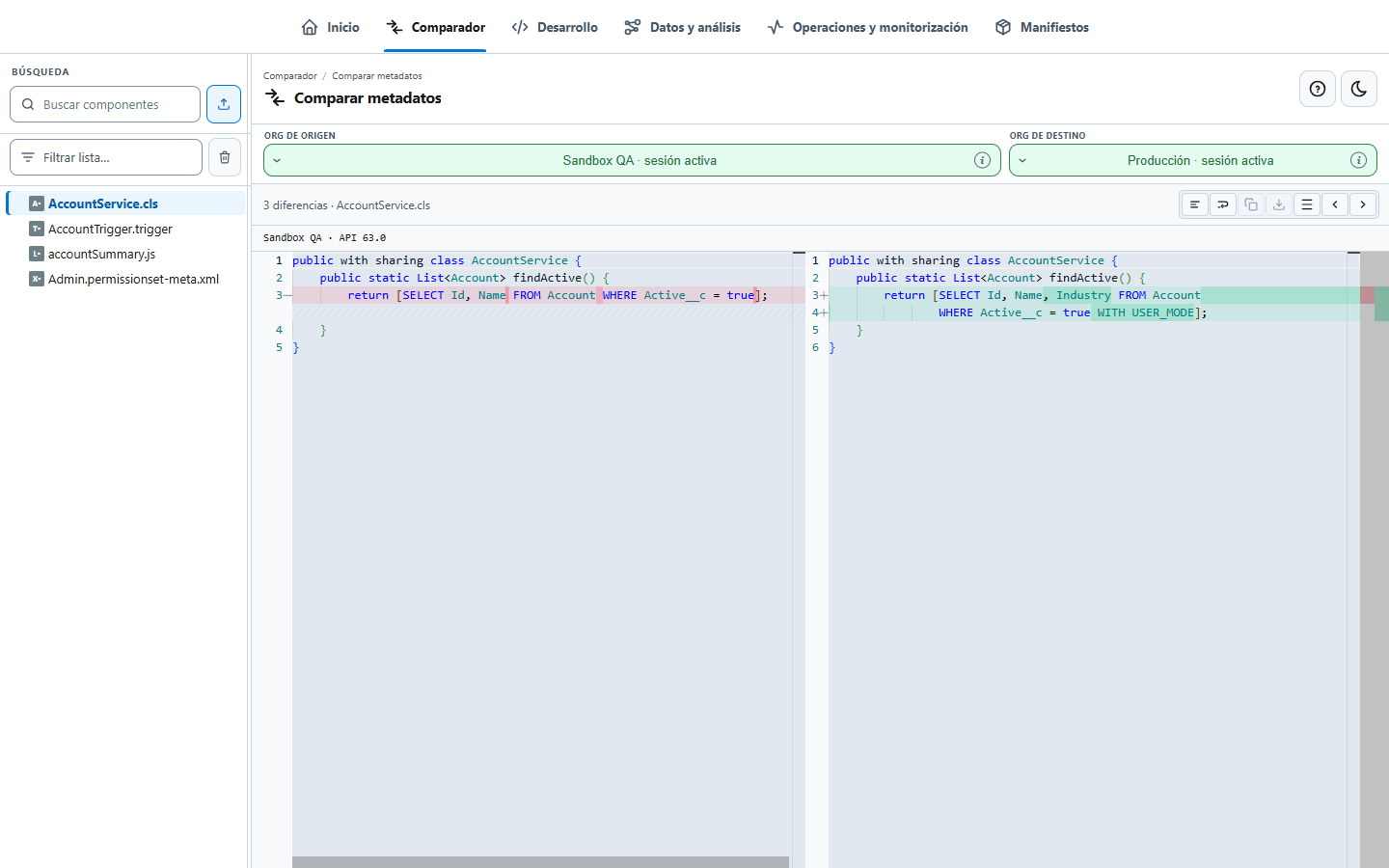Click the right diff overview ruler
The image size is (1389, 868).
point(1375,559)
